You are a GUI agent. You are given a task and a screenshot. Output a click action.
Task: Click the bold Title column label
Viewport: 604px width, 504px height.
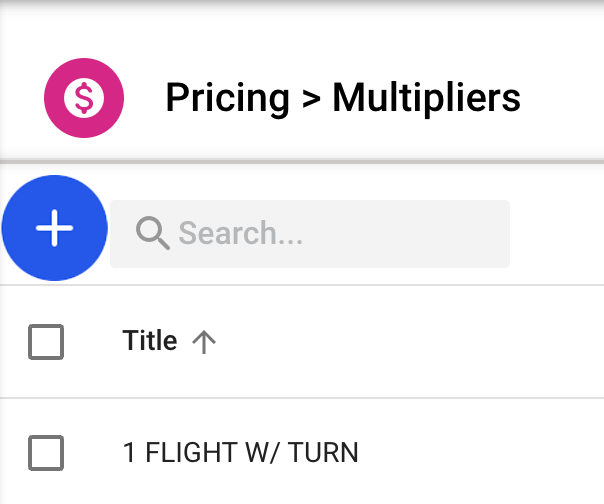150,341
